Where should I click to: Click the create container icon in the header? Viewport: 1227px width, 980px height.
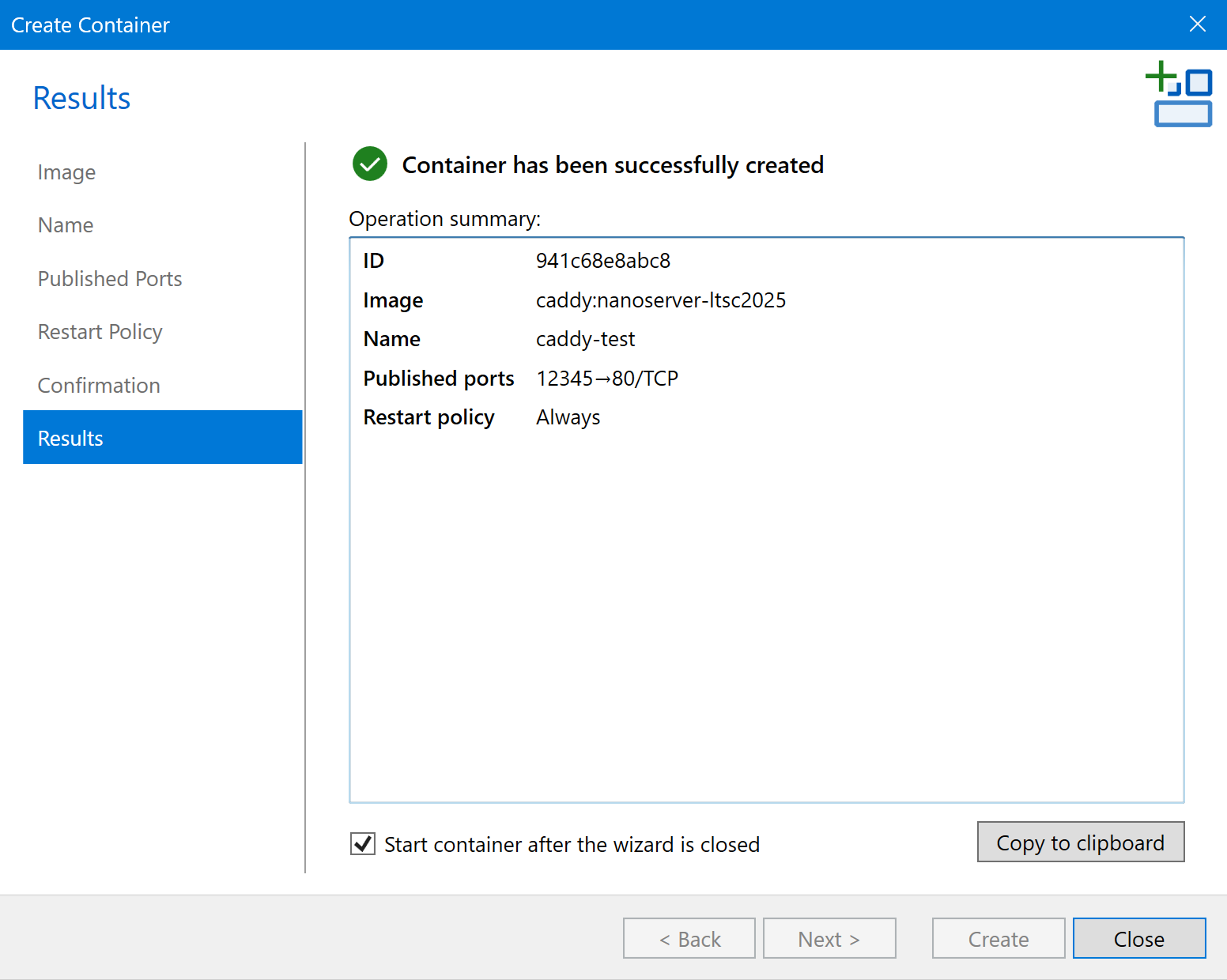1180,94
